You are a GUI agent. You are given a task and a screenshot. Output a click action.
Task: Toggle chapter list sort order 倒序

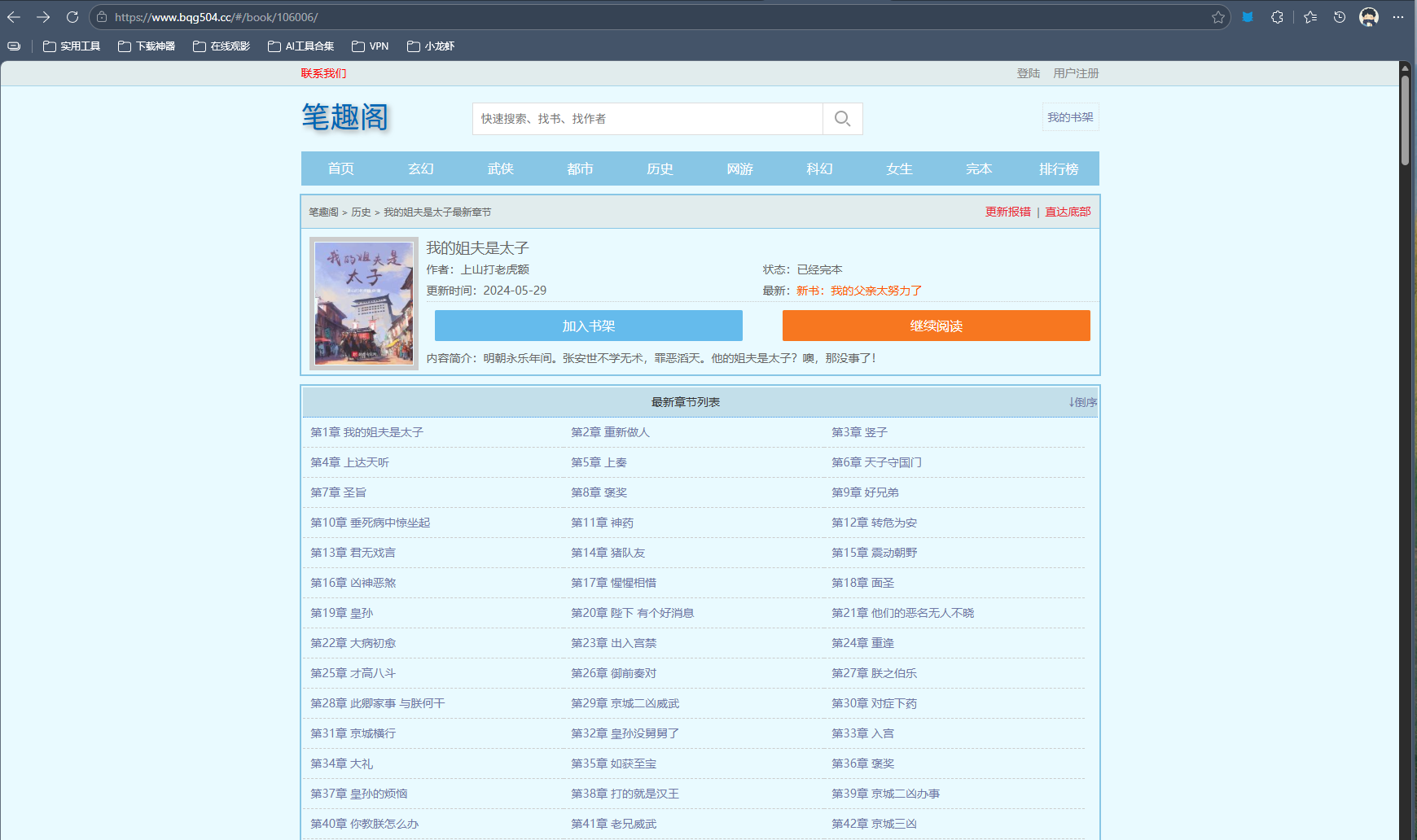(x=1082, y=402)
